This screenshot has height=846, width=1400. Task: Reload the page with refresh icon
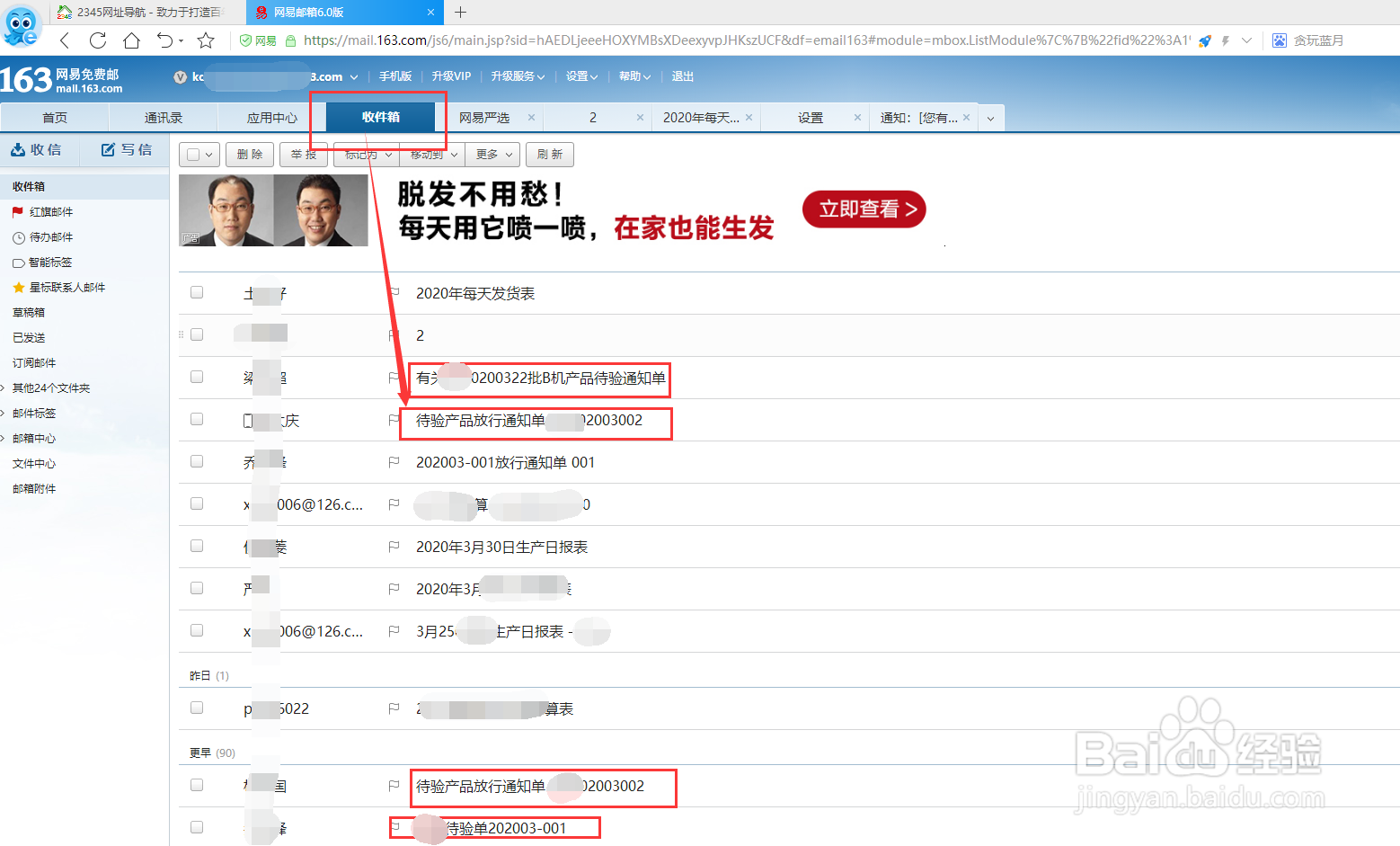pos(98,40)
